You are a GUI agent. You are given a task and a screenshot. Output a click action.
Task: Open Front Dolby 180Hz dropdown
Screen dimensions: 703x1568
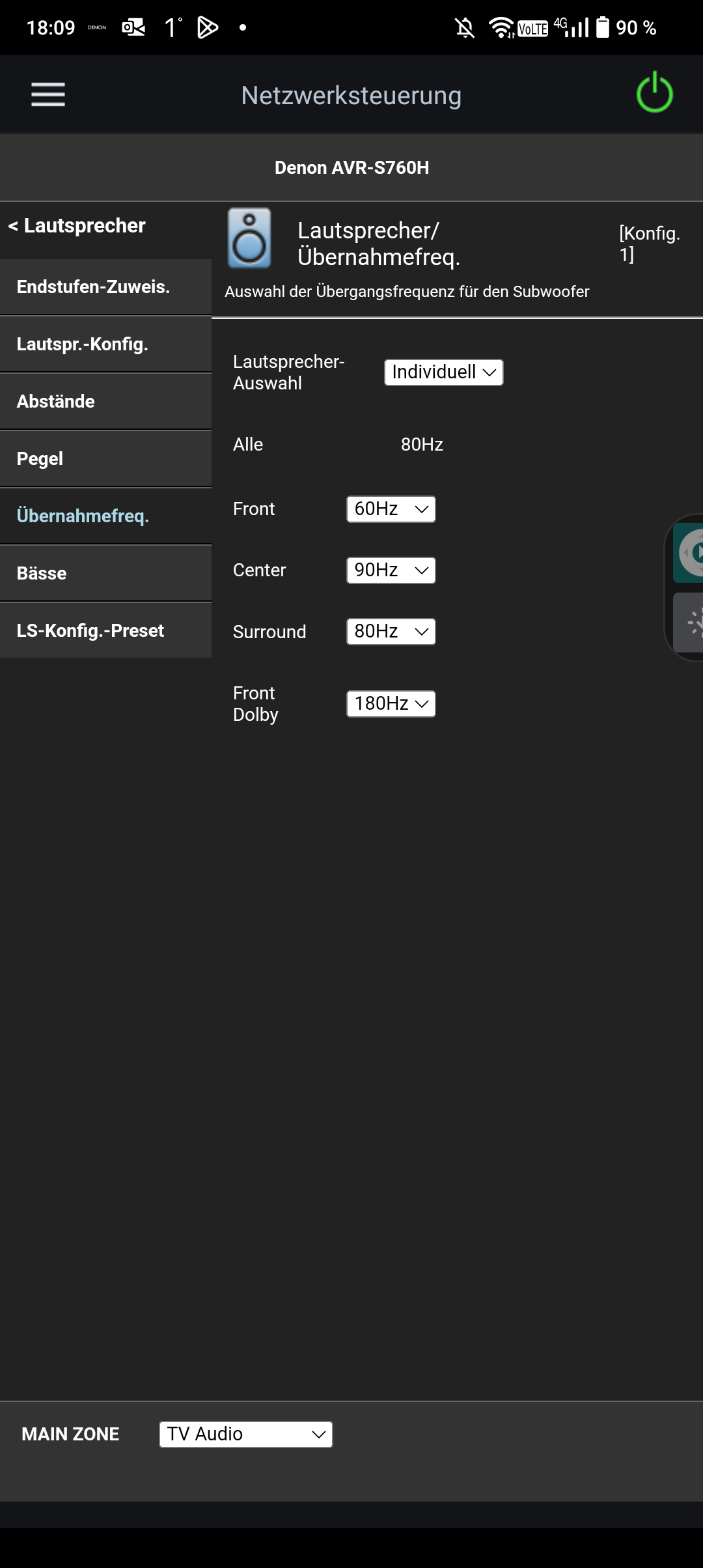(391, 704)
